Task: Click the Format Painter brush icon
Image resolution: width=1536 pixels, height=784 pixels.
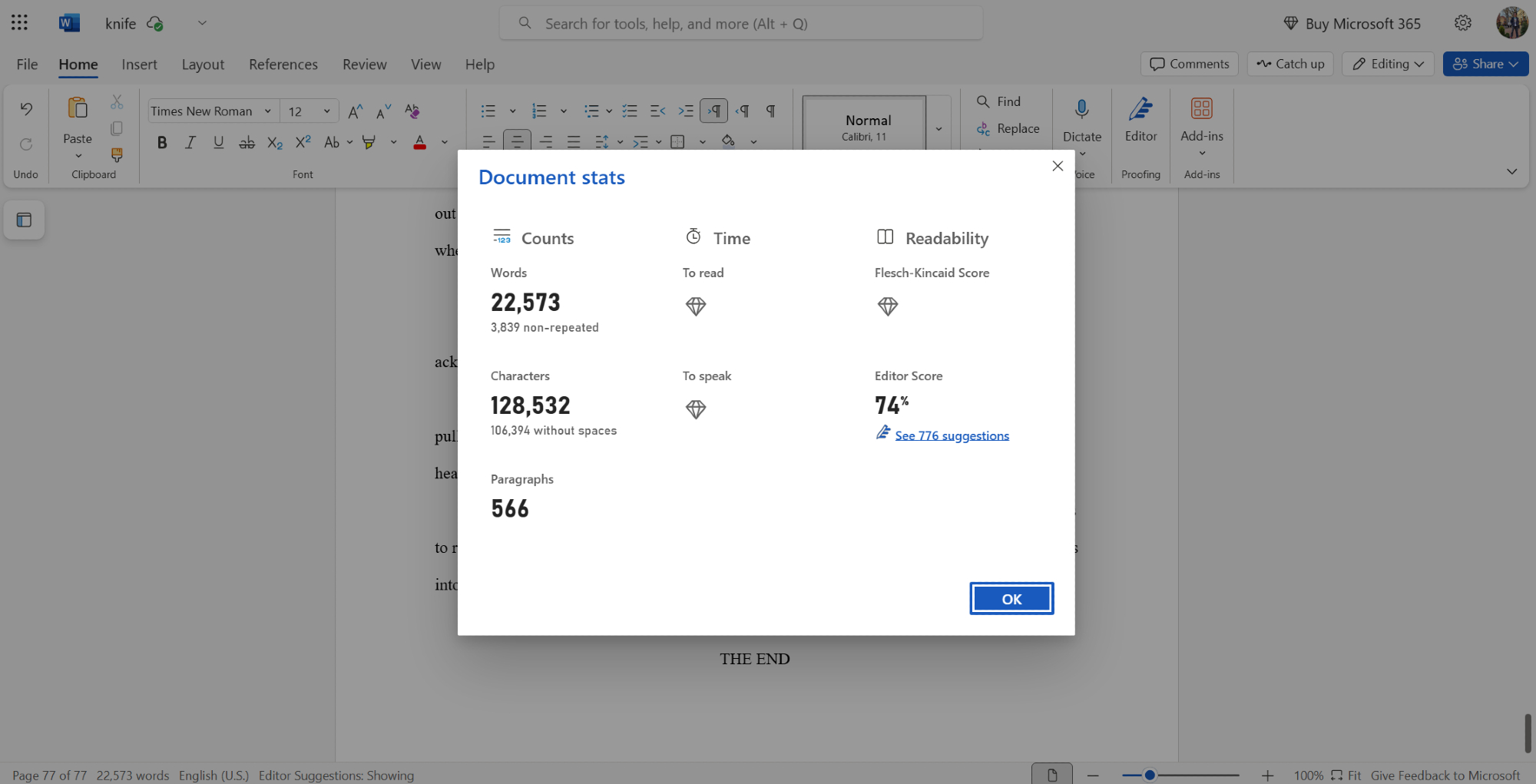Action: pos(117,154)
